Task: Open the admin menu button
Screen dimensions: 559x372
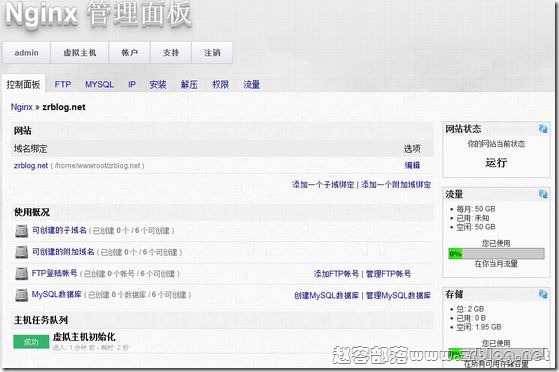Action: [x=26, y=52]
